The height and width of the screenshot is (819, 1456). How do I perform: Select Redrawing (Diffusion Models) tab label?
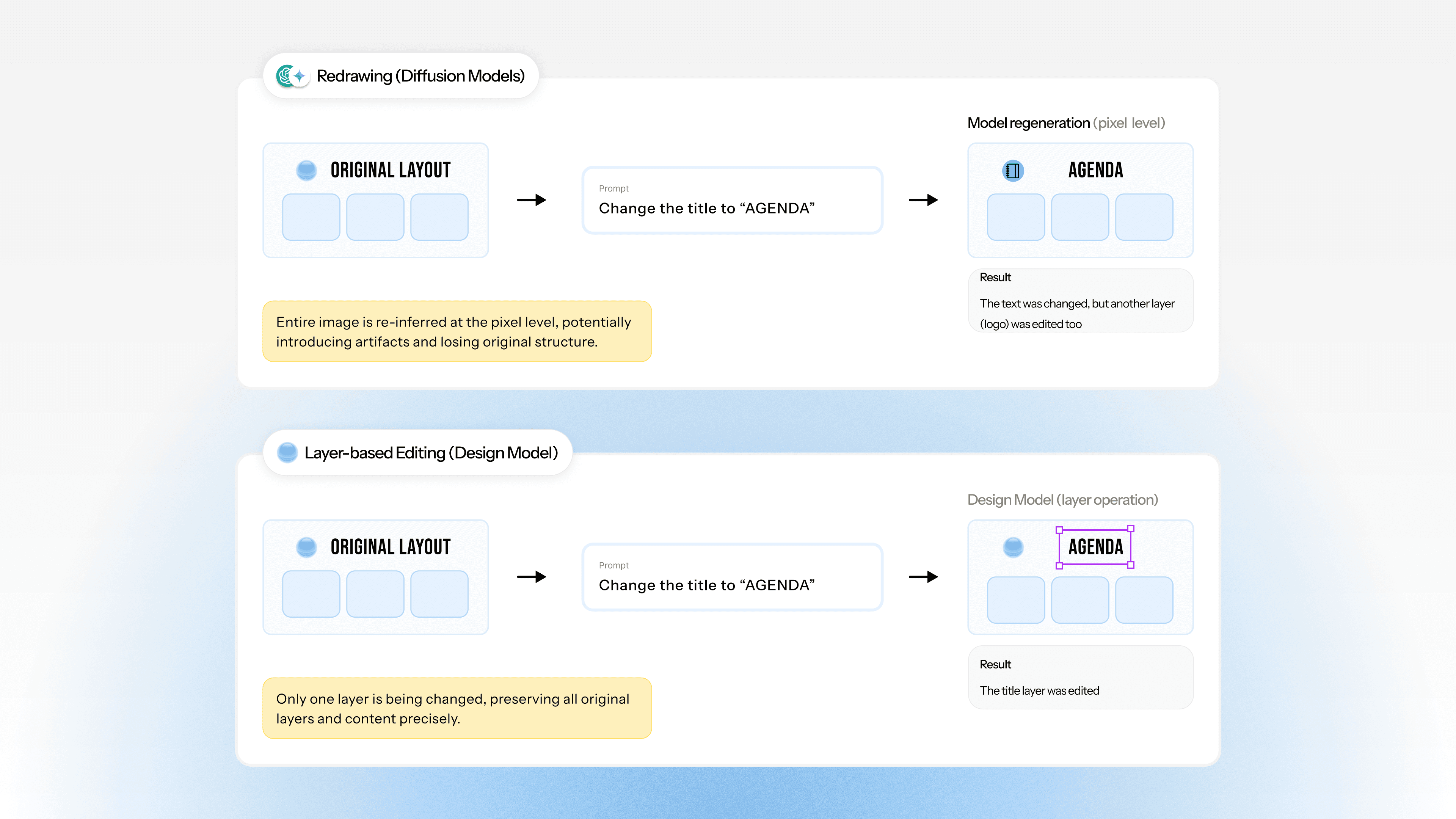point(420,76)
